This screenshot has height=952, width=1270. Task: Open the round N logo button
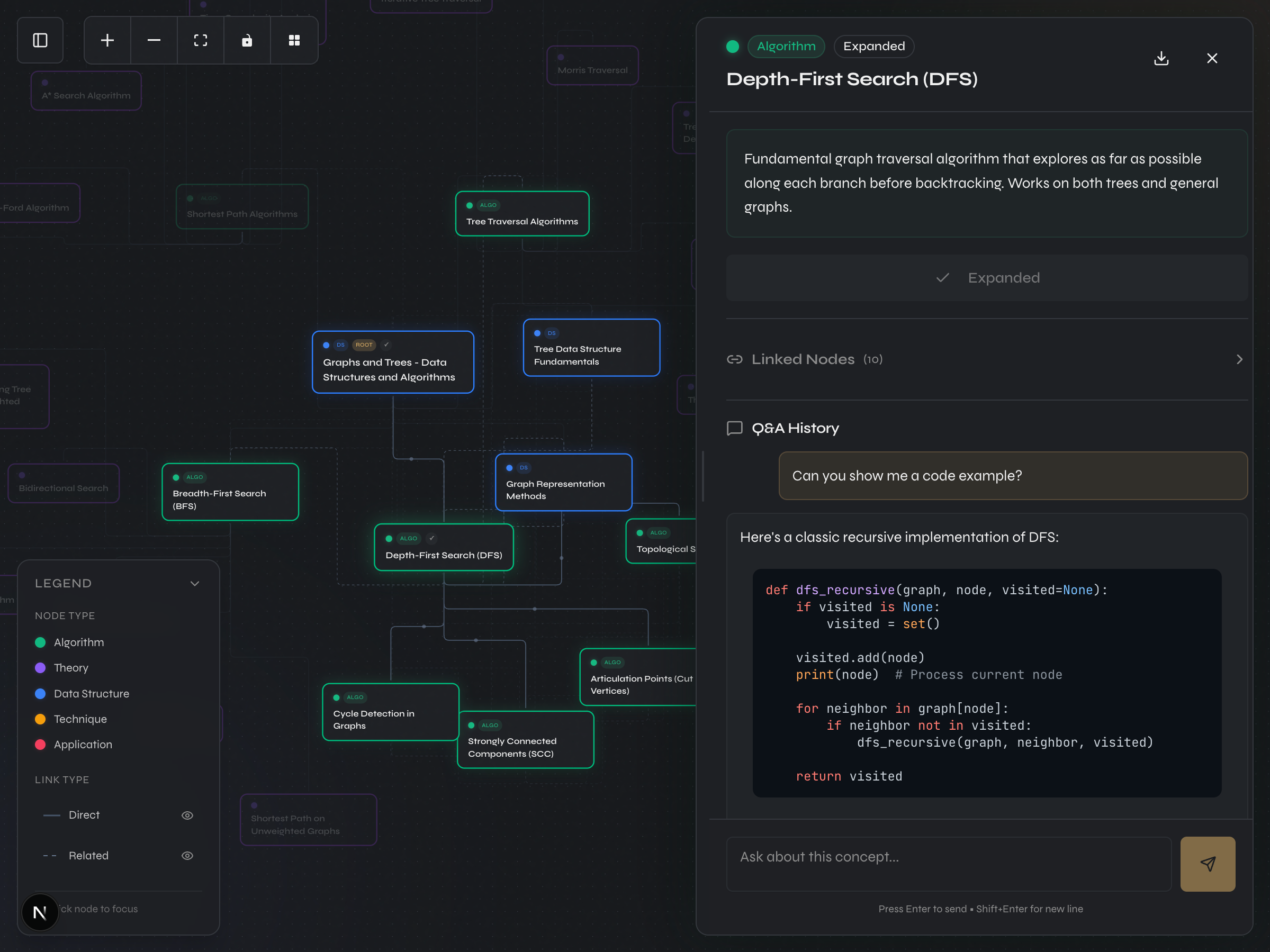tap(40, 912)
